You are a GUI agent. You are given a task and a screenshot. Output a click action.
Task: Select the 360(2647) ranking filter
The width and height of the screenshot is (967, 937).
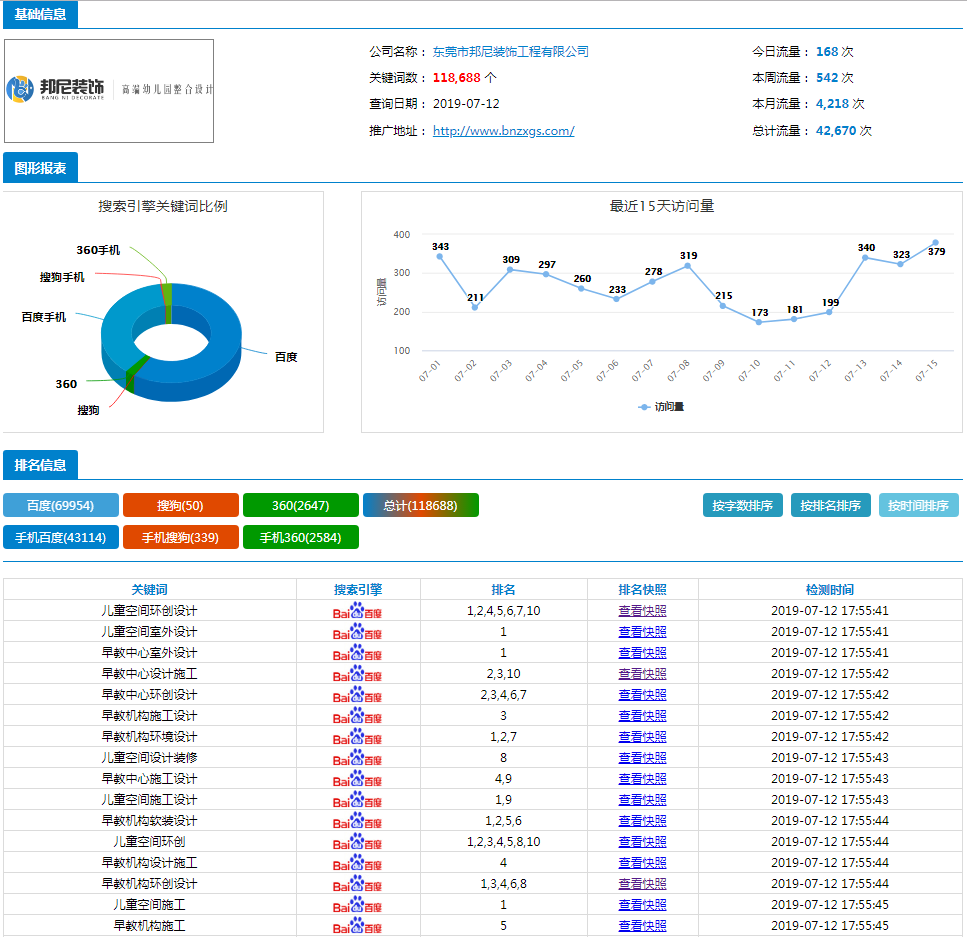point(301,506)
